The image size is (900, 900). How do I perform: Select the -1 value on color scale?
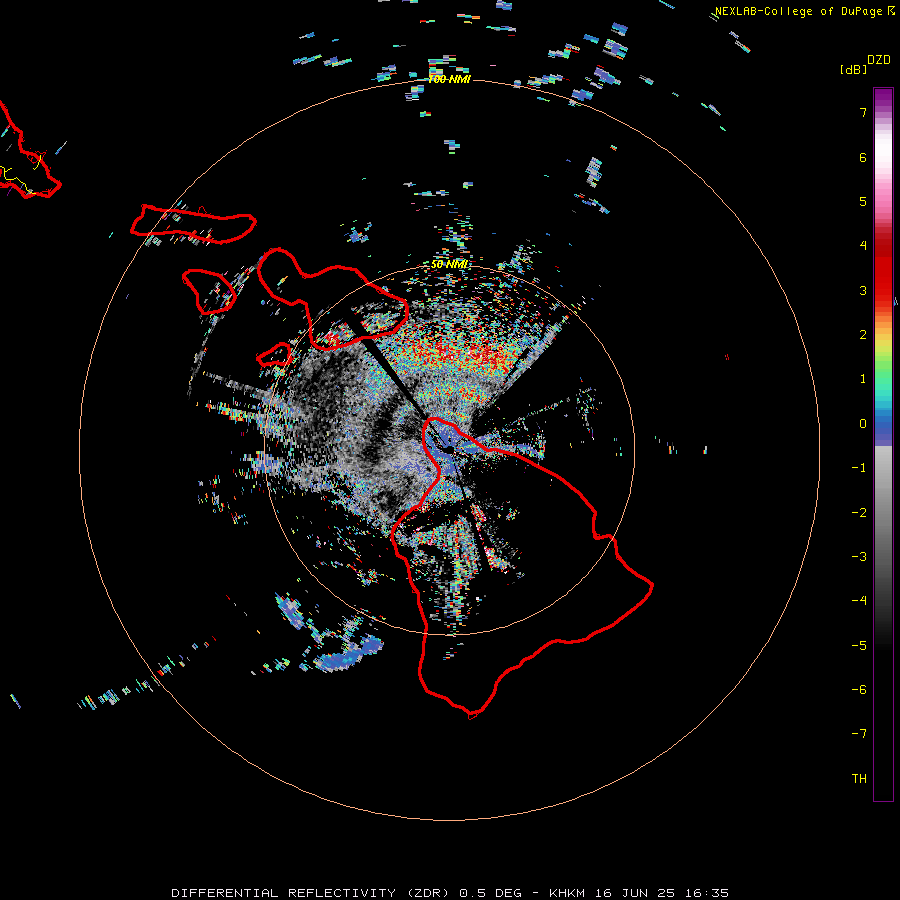[x=859, y=468]
